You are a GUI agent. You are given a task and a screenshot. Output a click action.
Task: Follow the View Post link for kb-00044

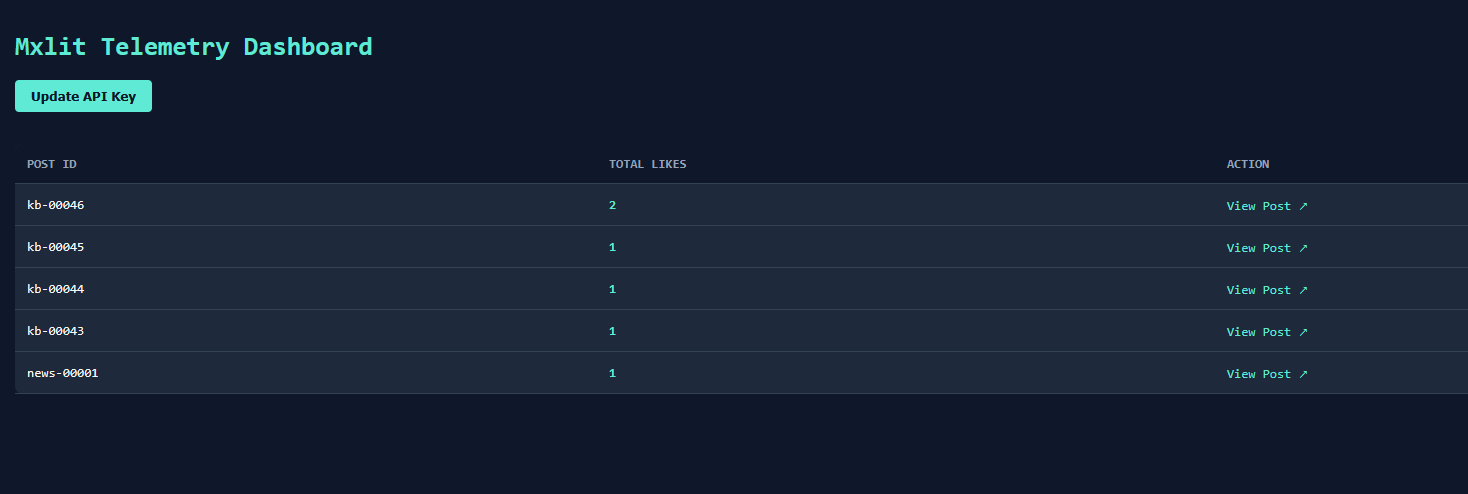(x=1266, y=290)
